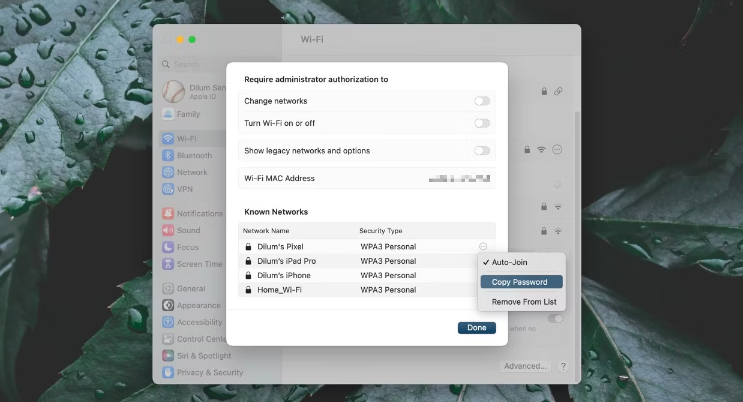The height and width of the screenshot is (402, 743).
Task: Open Privacy & Security settings in sidebar
Action: (x=201, y=373)
